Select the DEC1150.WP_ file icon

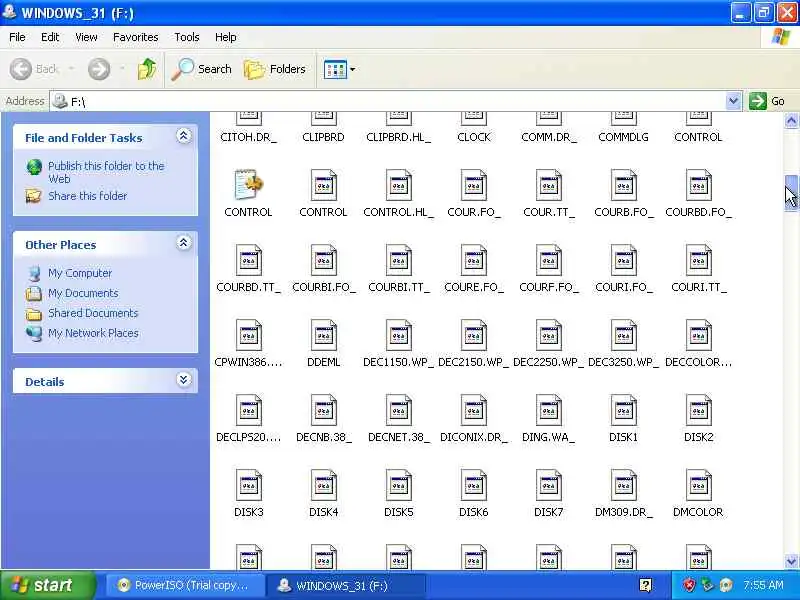pos(398,335)
